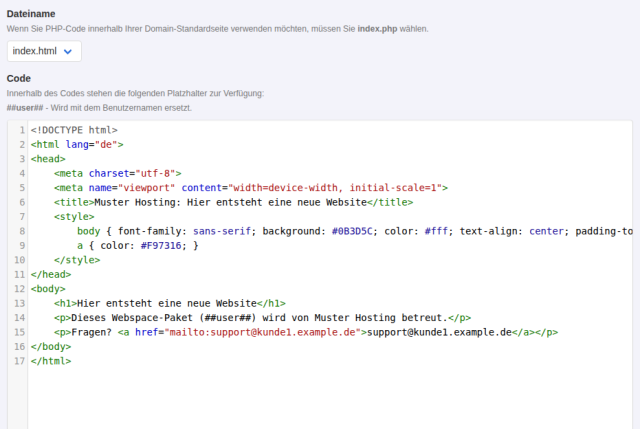Viewport: 640px width, 429px height.
Task: Click the opening <body> tag line
Action: (x=48, y=289)
